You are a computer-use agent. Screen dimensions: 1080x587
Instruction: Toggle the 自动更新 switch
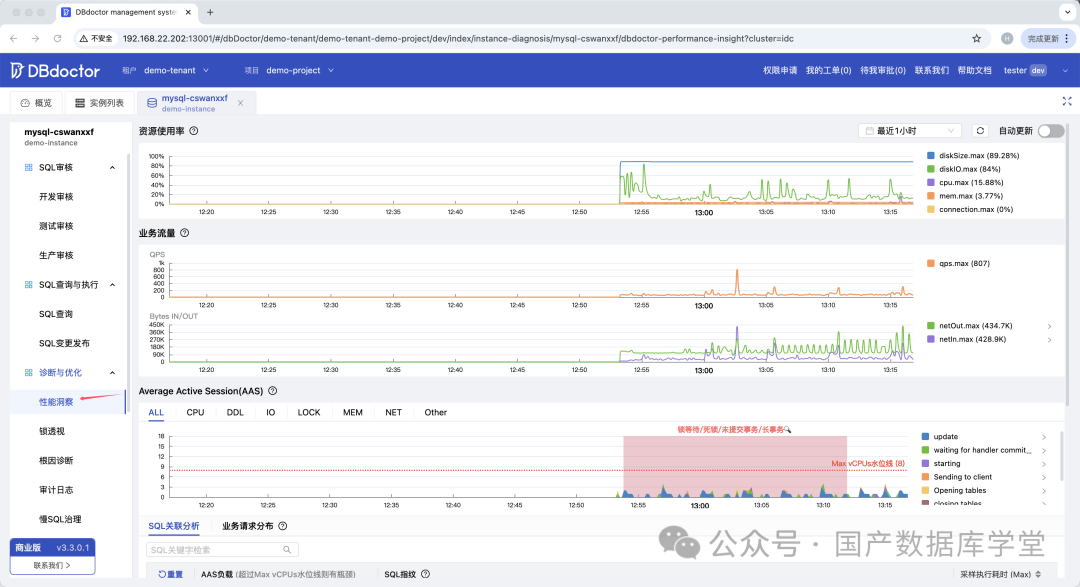tap(1051, 131)
